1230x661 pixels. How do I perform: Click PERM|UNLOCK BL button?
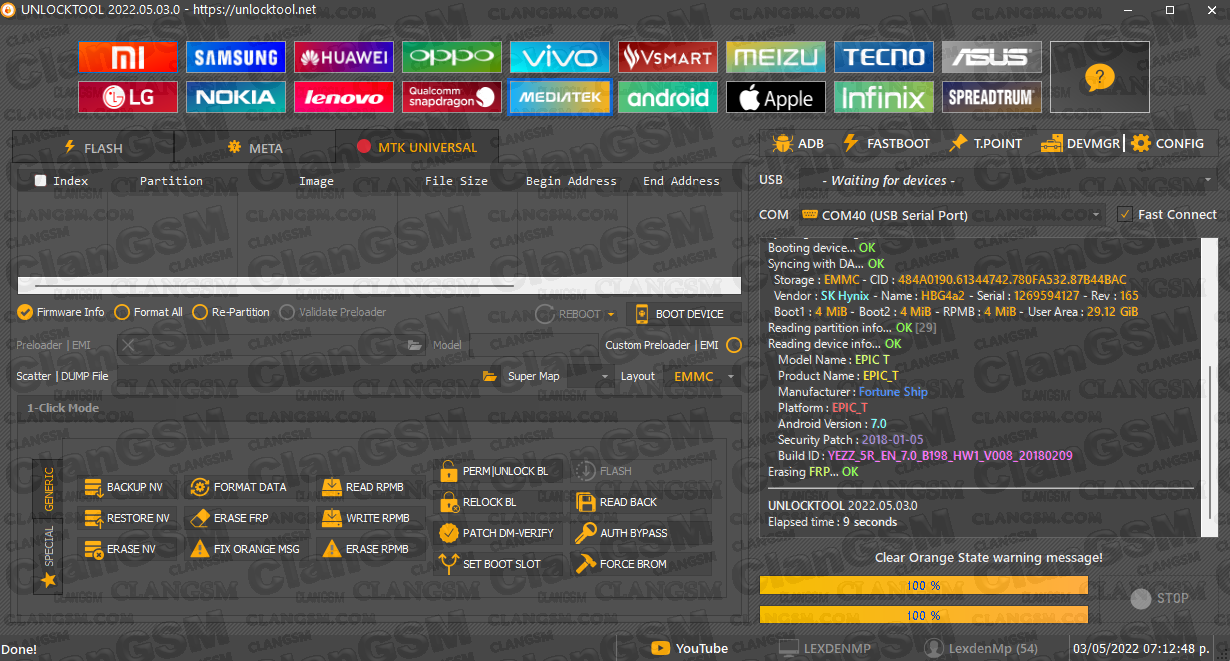coord(497,471)
